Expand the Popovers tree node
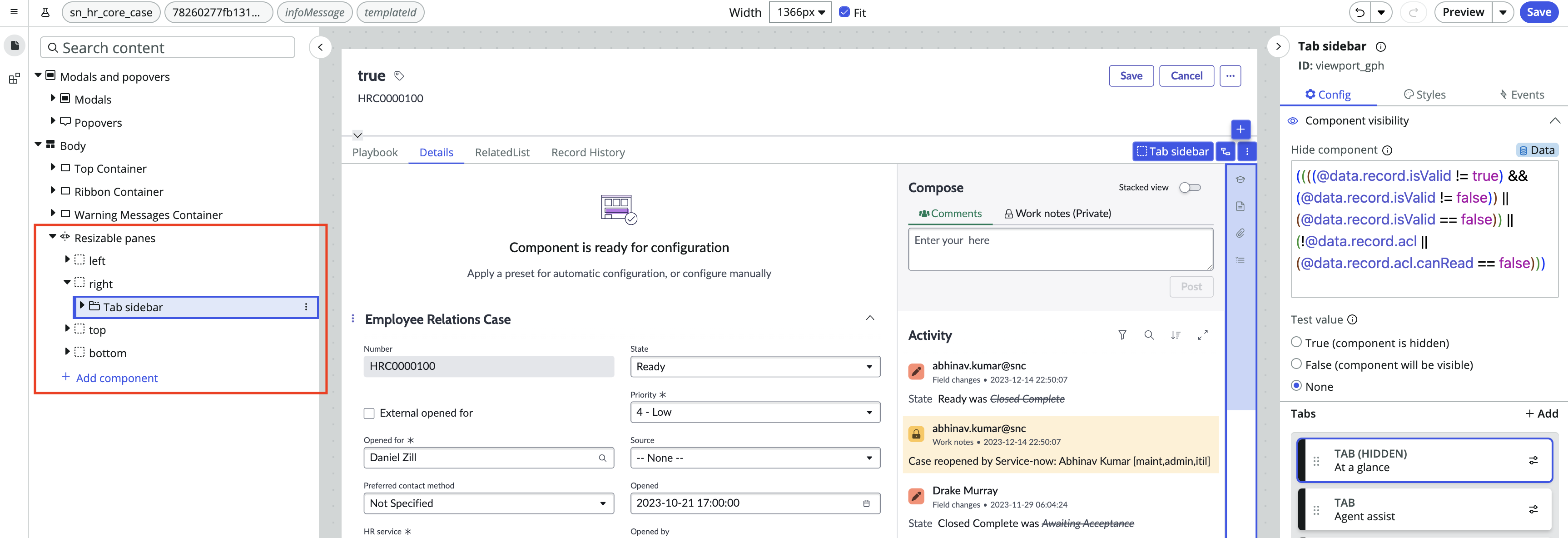This screenshot has width=1568, height=538. point(53,121)
